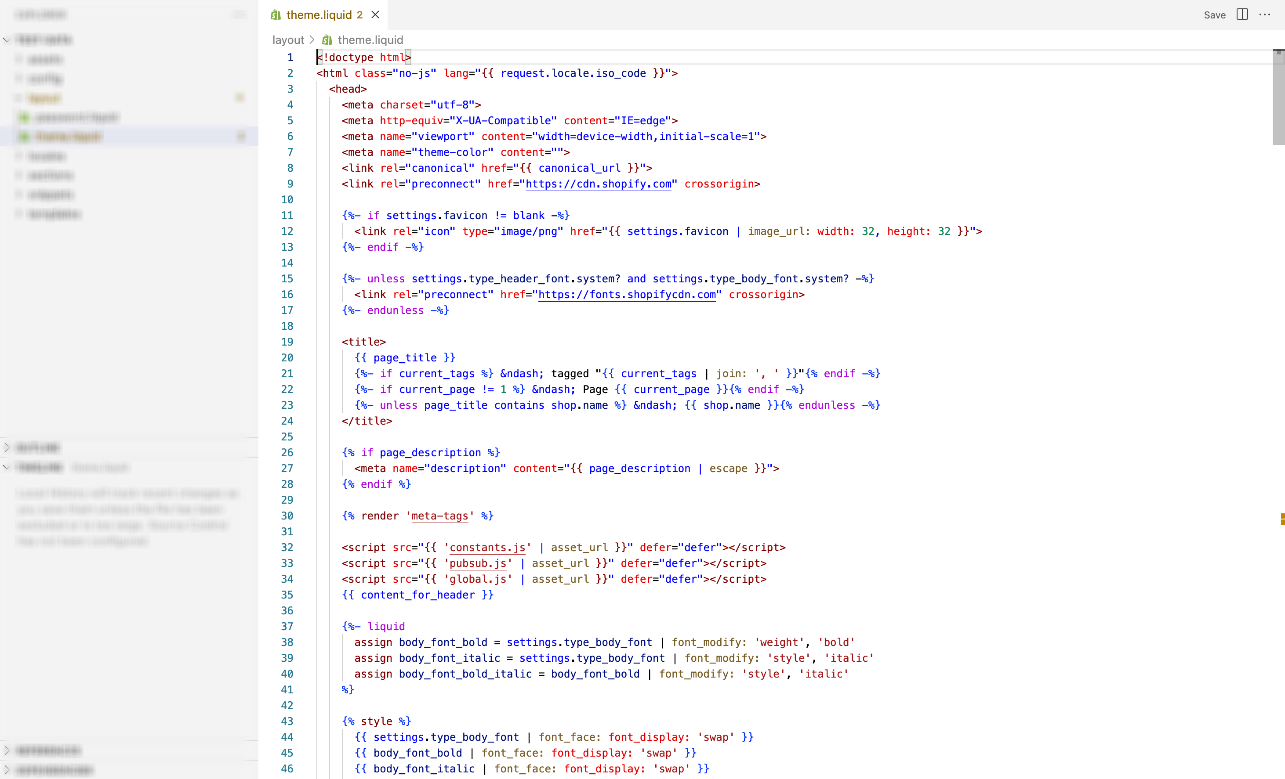Click 'current_tags' after join on line 21
Screen dimensions: 1285x779
pos(658,374)
